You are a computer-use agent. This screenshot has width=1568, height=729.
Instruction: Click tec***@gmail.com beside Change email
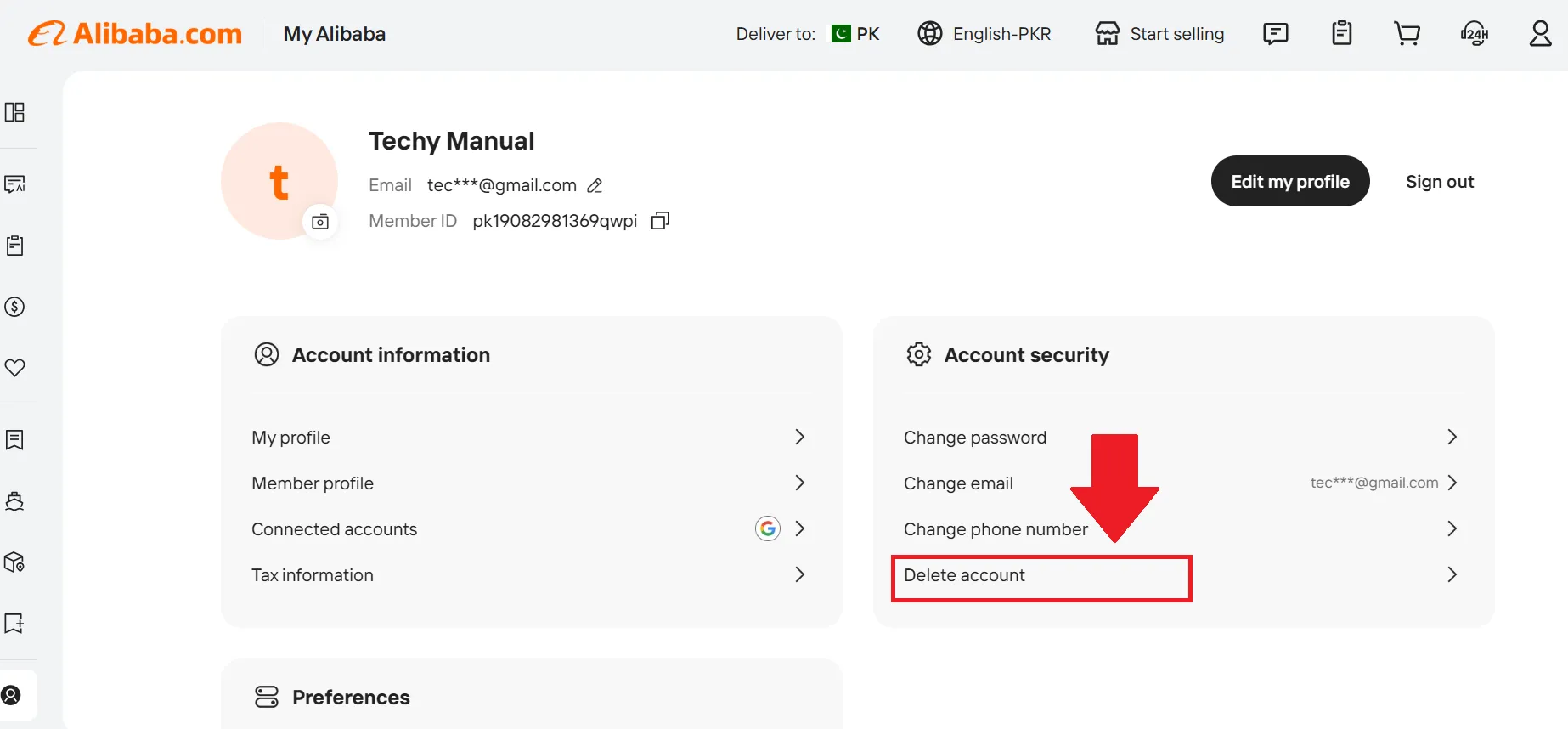click(x=1374, y=483)
